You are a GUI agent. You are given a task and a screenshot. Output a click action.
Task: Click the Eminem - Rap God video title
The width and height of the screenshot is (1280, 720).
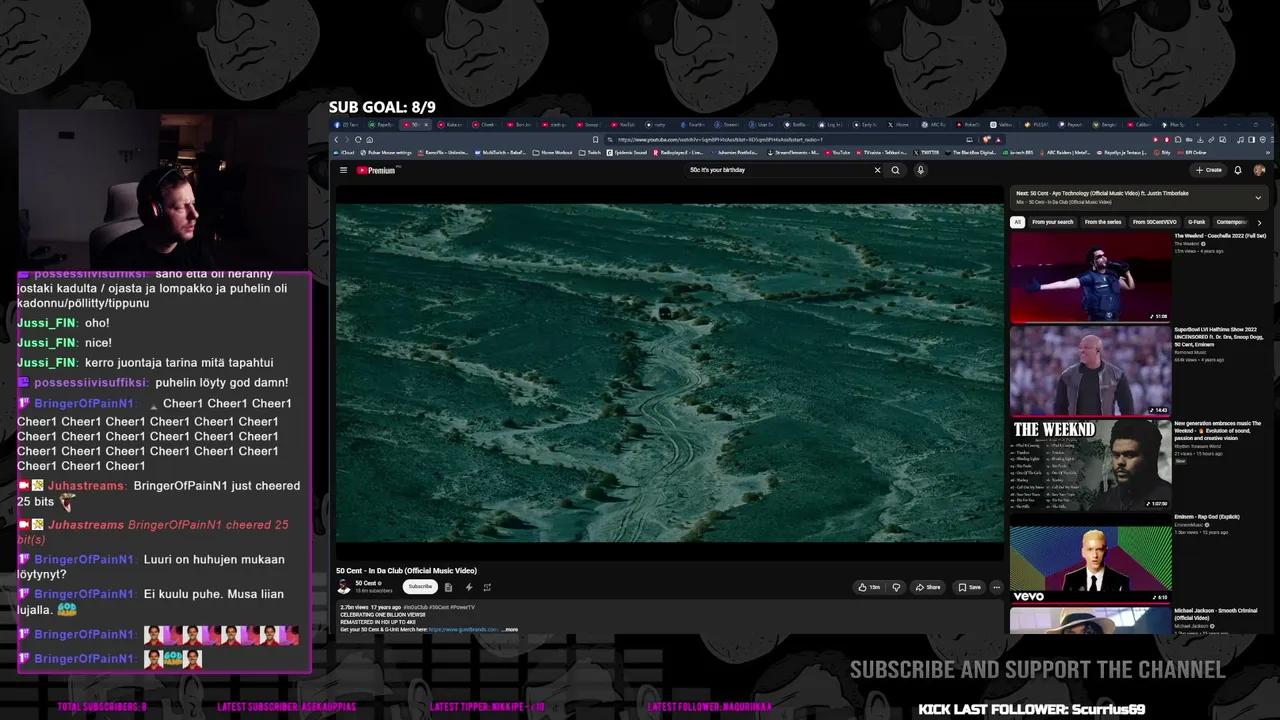point(1207,517)
